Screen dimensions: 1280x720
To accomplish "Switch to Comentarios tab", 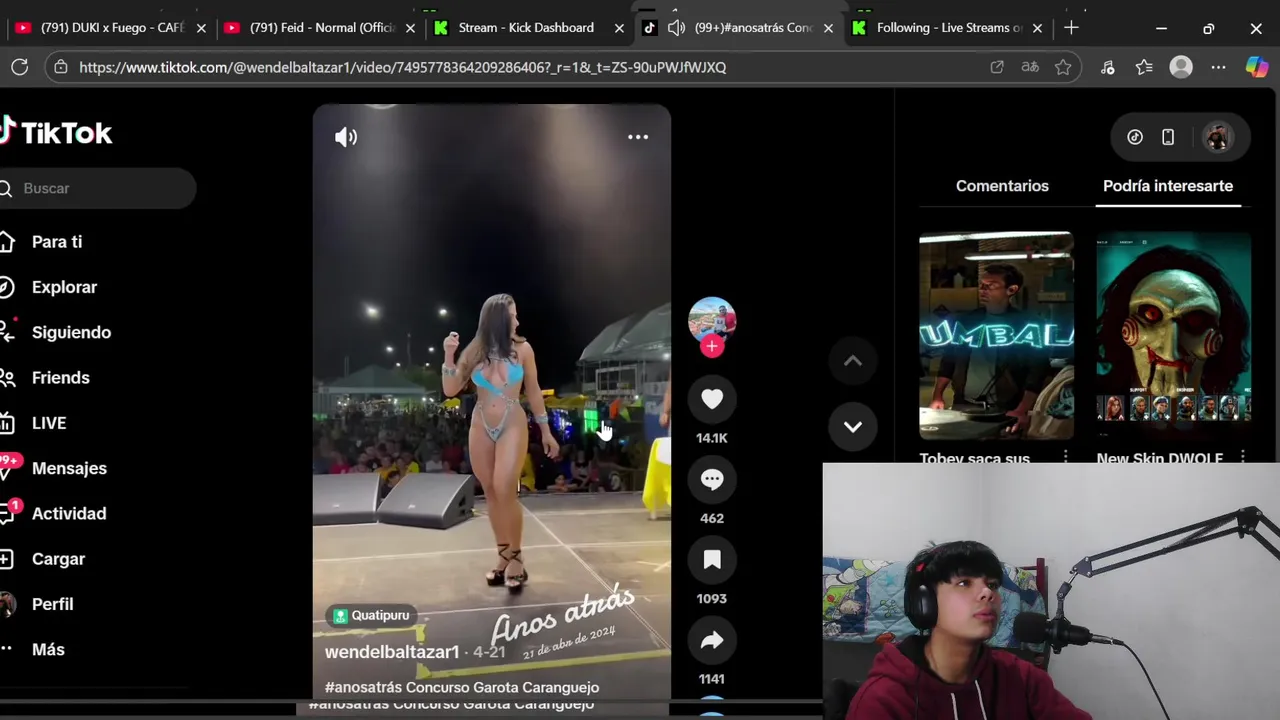I will [1002, 186].
